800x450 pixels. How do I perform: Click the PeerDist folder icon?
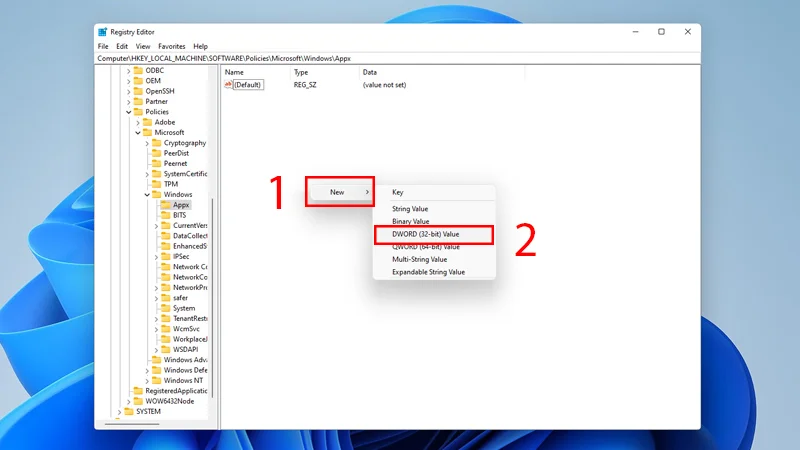click(157, 153)
